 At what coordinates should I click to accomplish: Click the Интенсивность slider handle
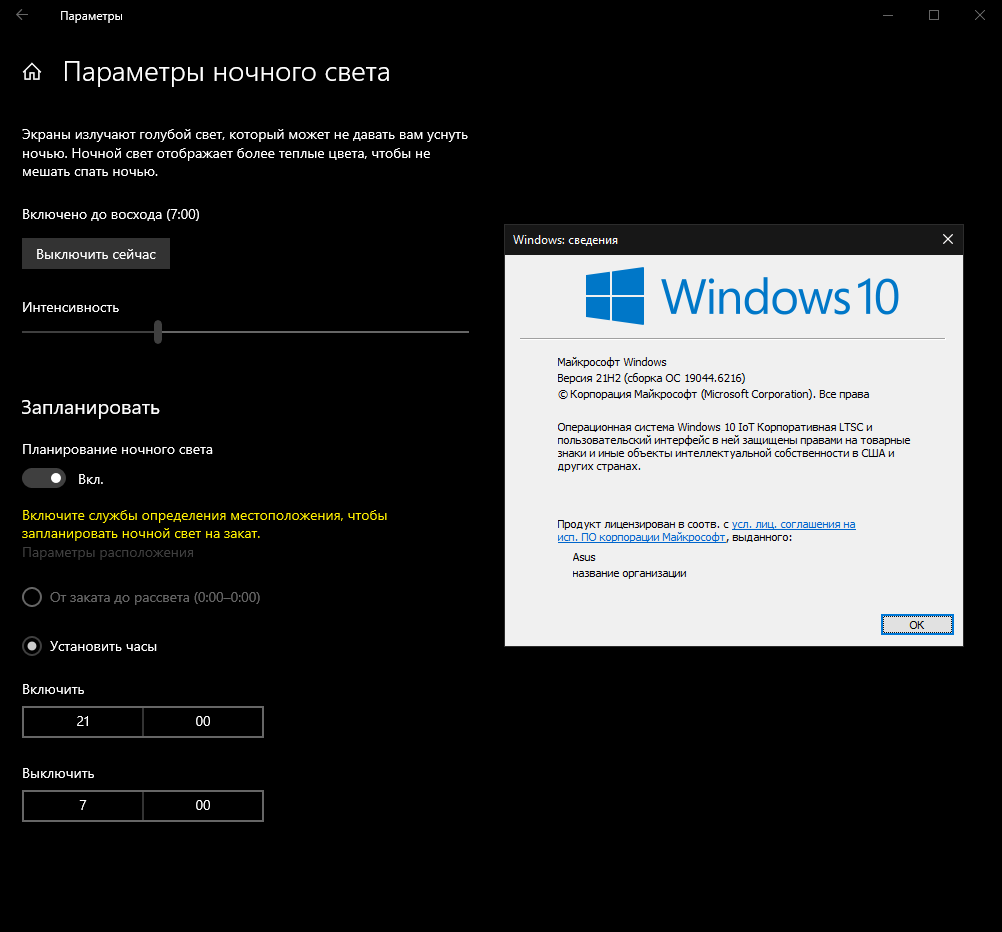click(158, 332)
